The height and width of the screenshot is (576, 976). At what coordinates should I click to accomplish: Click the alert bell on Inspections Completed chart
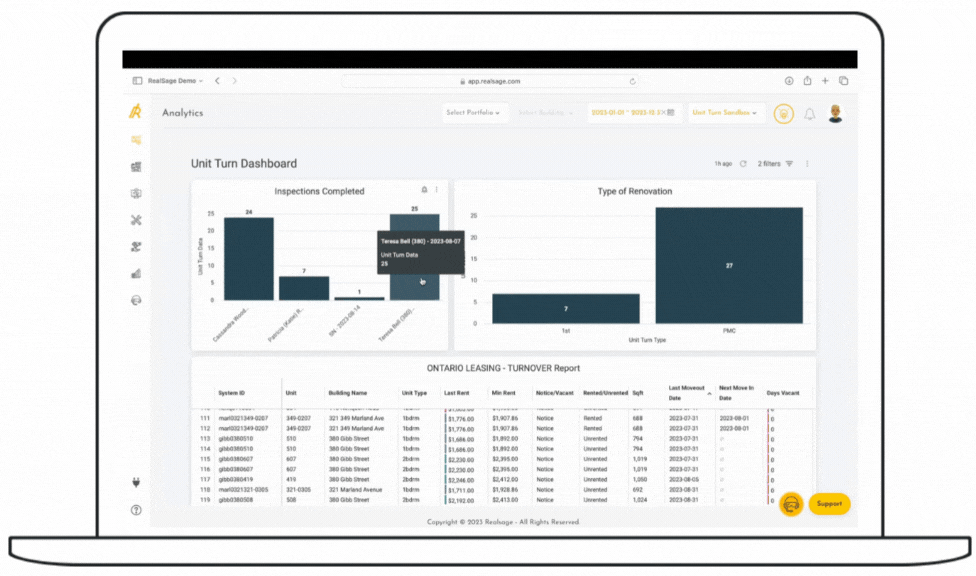(424, 190)
